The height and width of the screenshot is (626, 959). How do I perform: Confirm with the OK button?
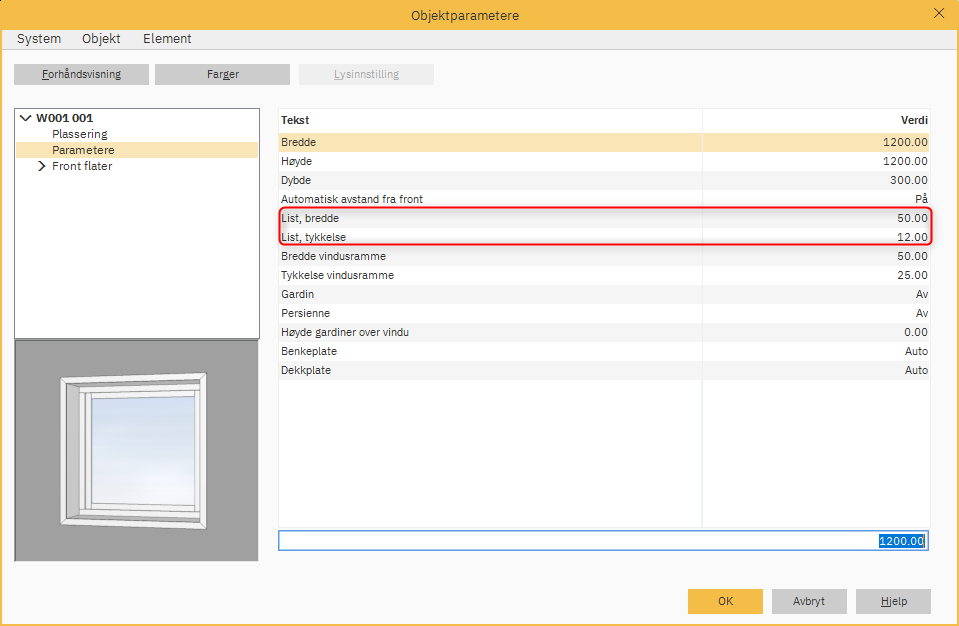tap(725, 601)
